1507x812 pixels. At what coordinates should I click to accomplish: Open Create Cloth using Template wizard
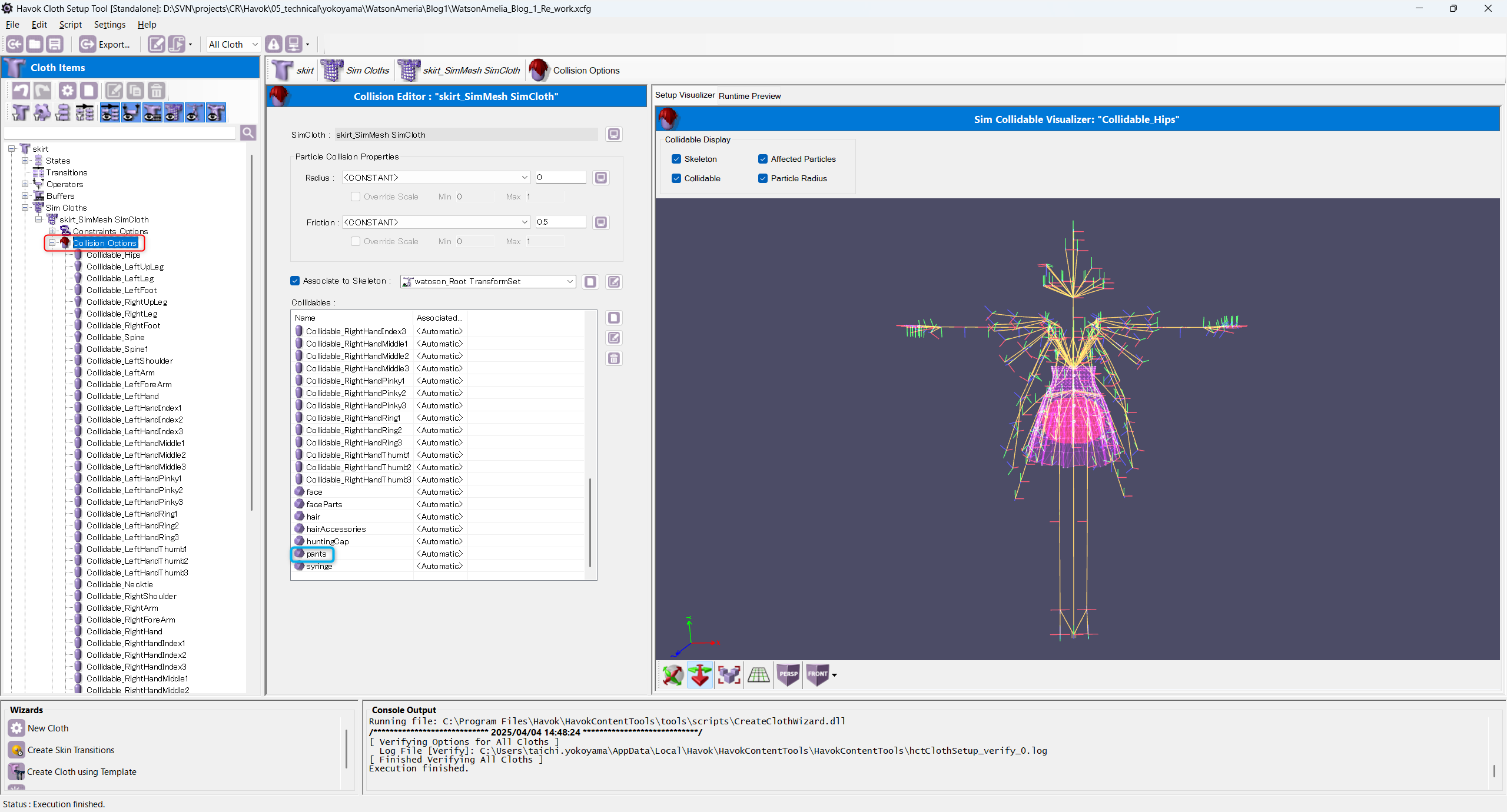[72, 772]
